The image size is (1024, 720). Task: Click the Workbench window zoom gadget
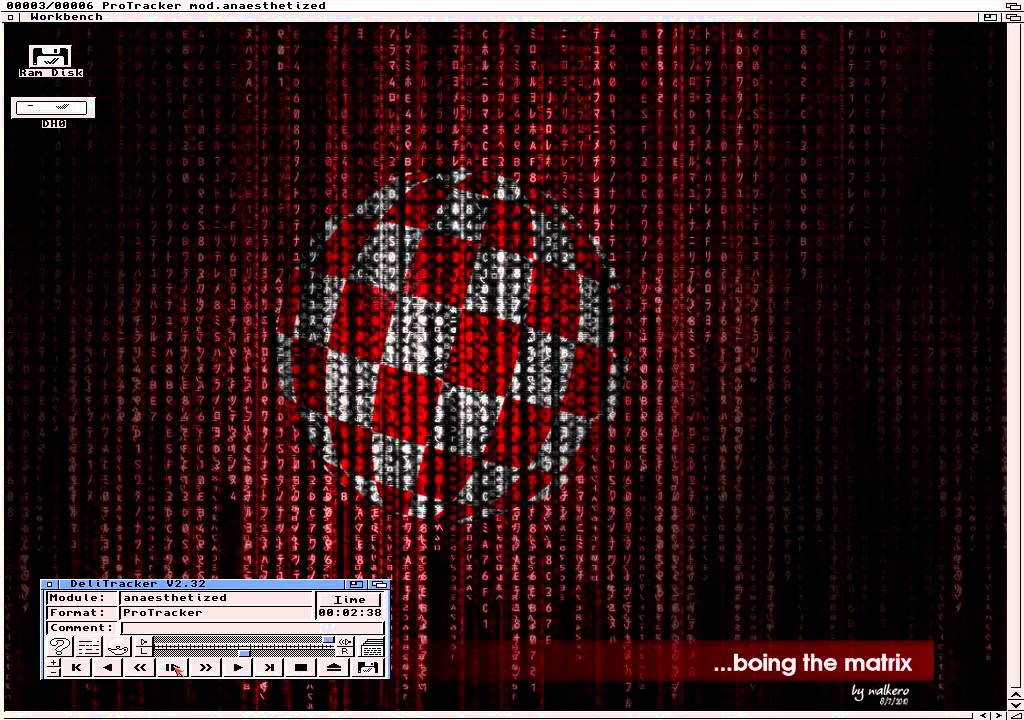point(990,18)
